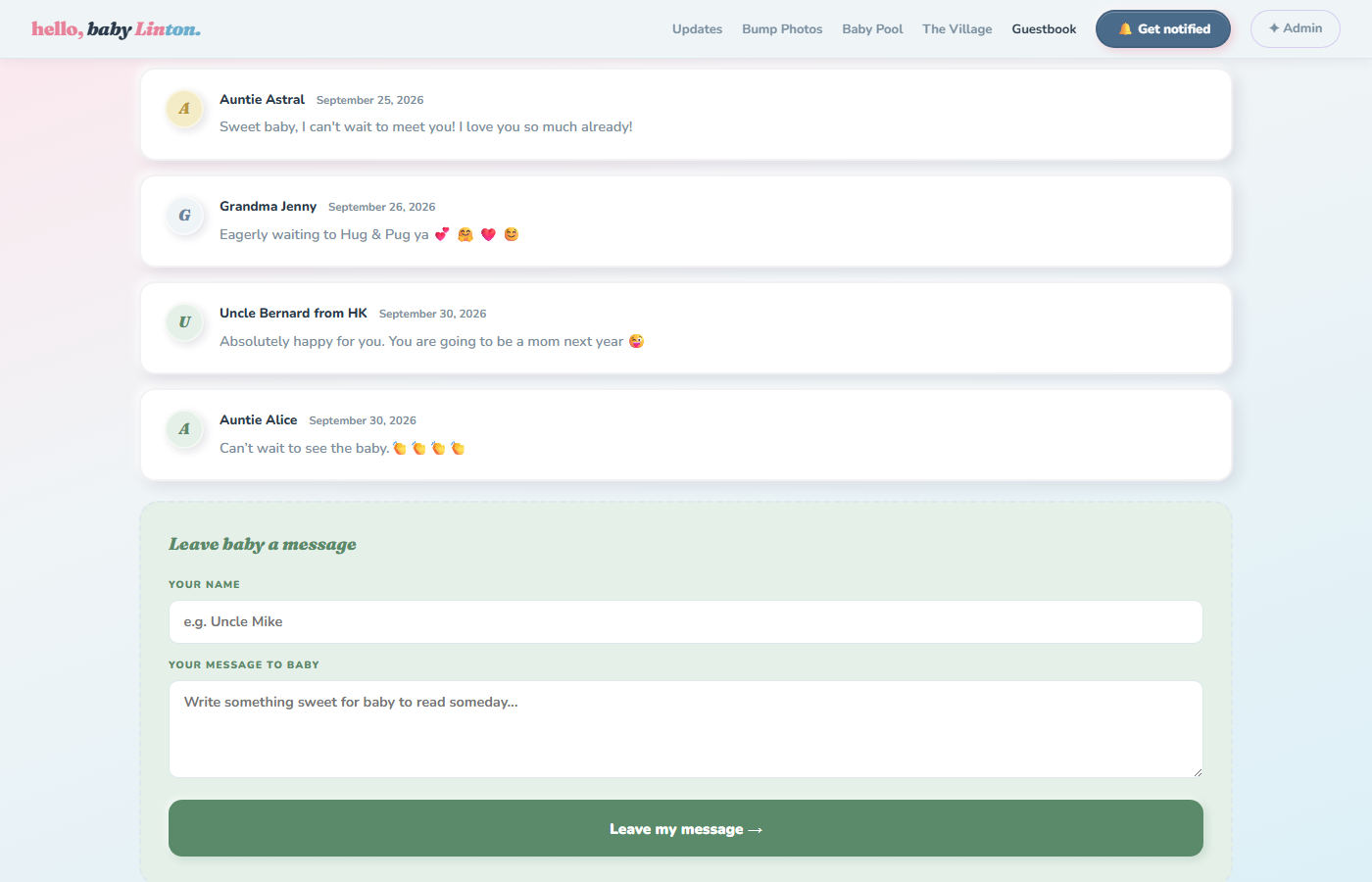Click the 'Leave baby a message' heading

[263, 545]
